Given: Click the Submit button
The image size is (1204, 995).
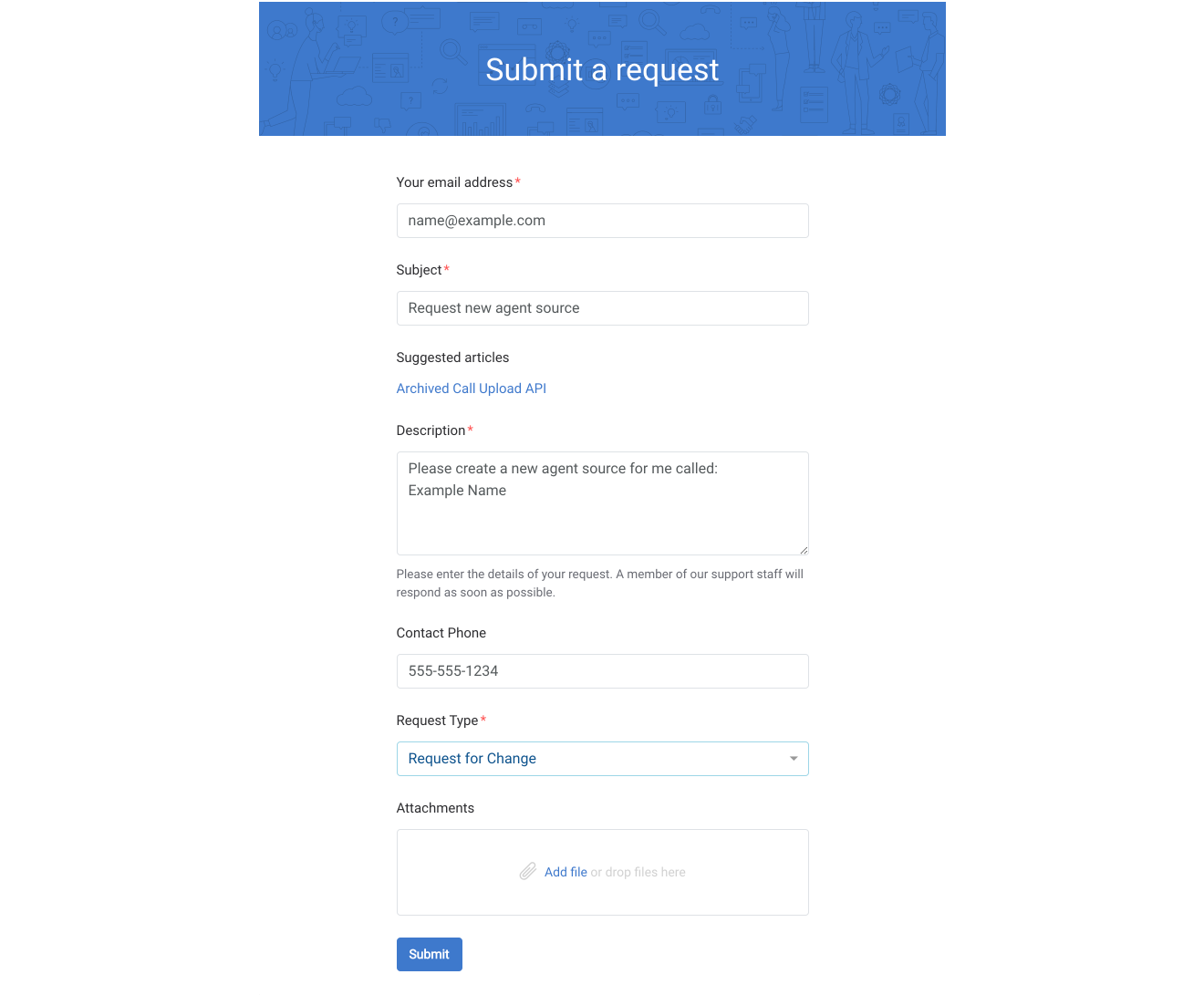Looking at the screenshot, I should point(429,954).
